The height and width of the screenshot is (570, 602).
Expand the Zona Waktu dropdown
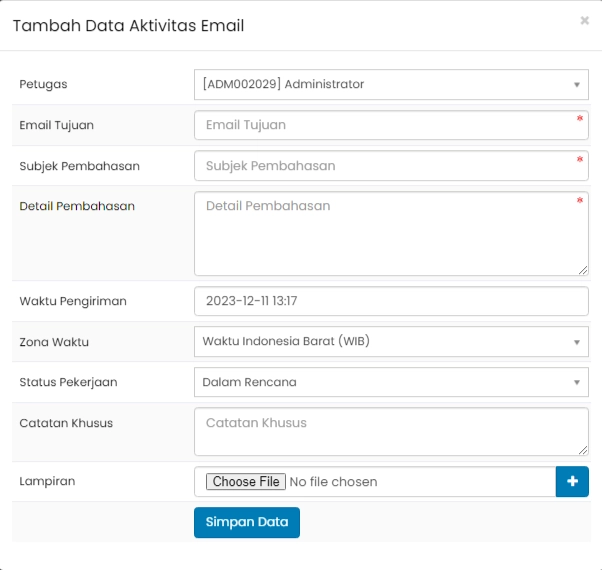pos(391,342)
